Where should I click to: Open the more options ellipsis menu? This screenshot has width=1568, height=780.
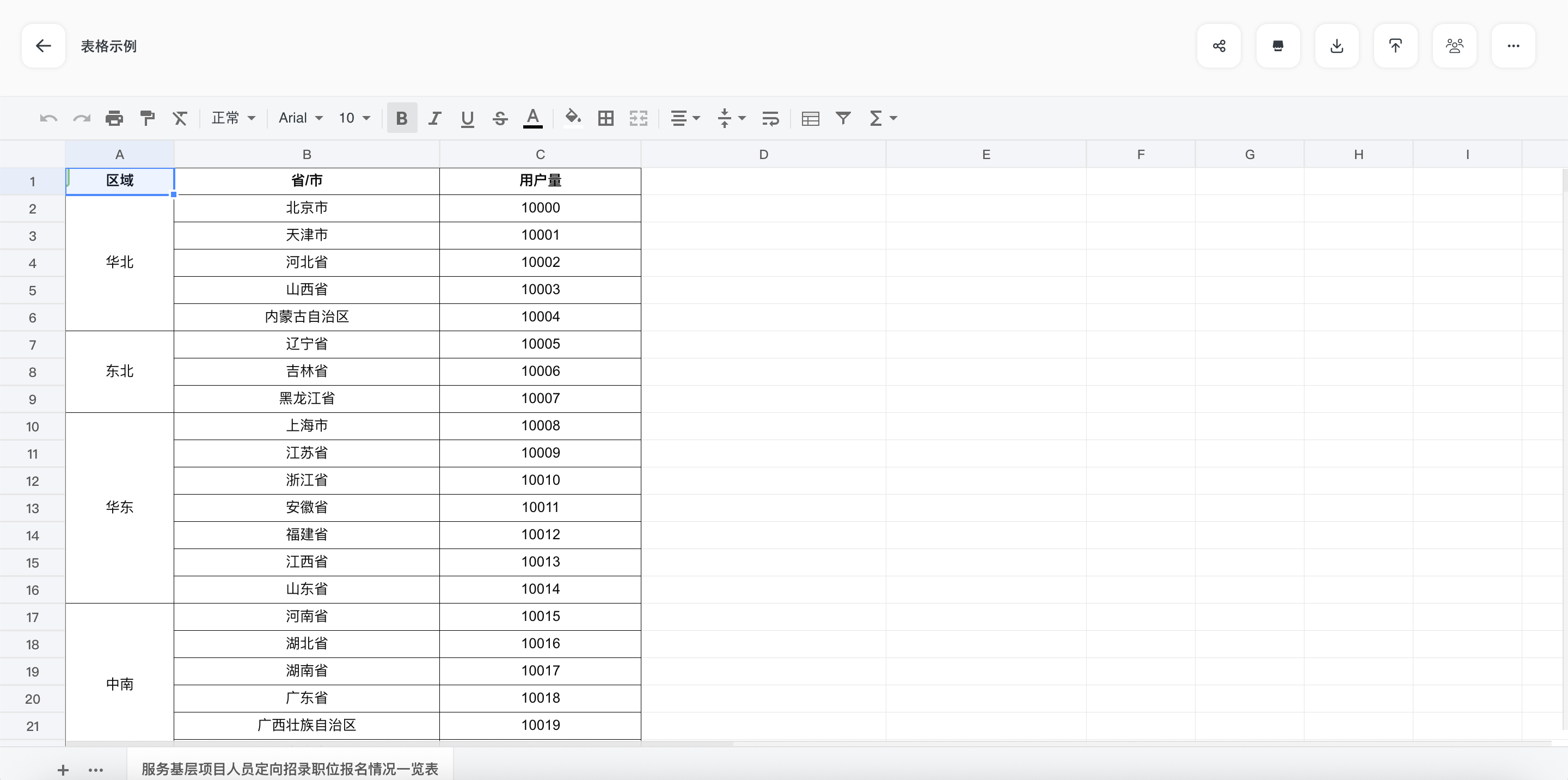click(x=1513, y=46)
